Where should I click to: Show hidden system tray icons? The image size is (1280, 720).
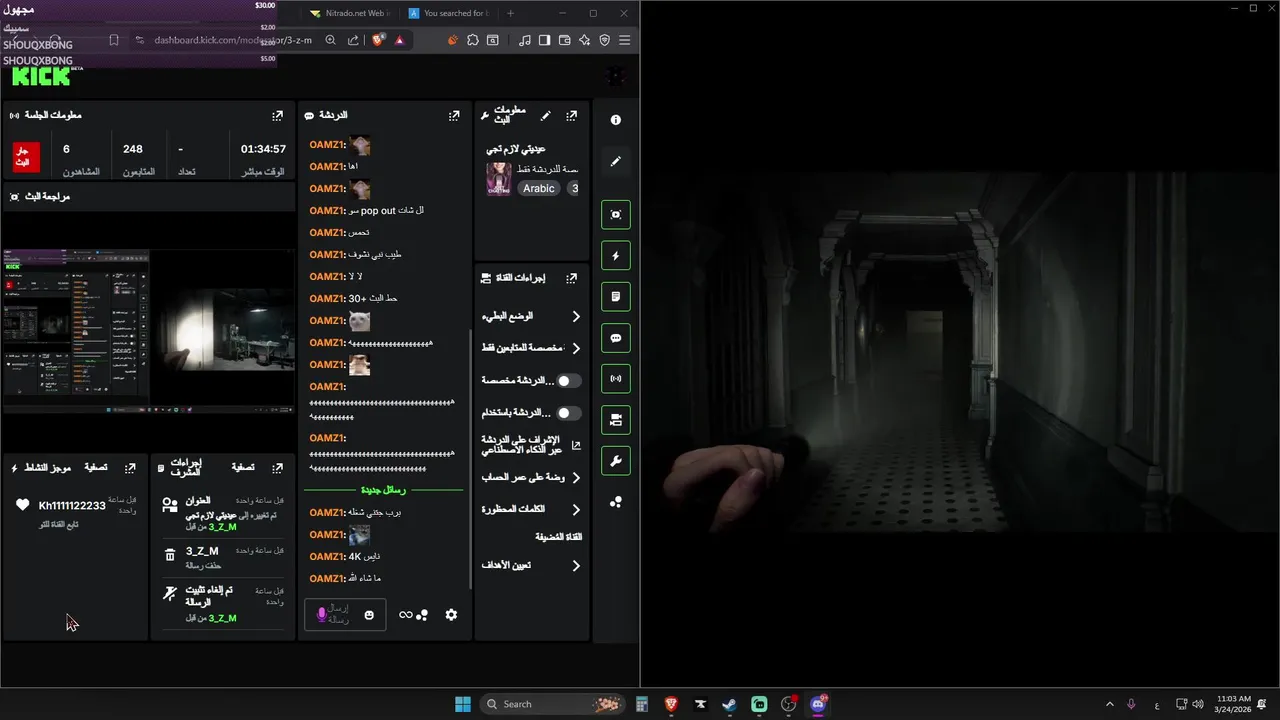[x=1109, y=704]
